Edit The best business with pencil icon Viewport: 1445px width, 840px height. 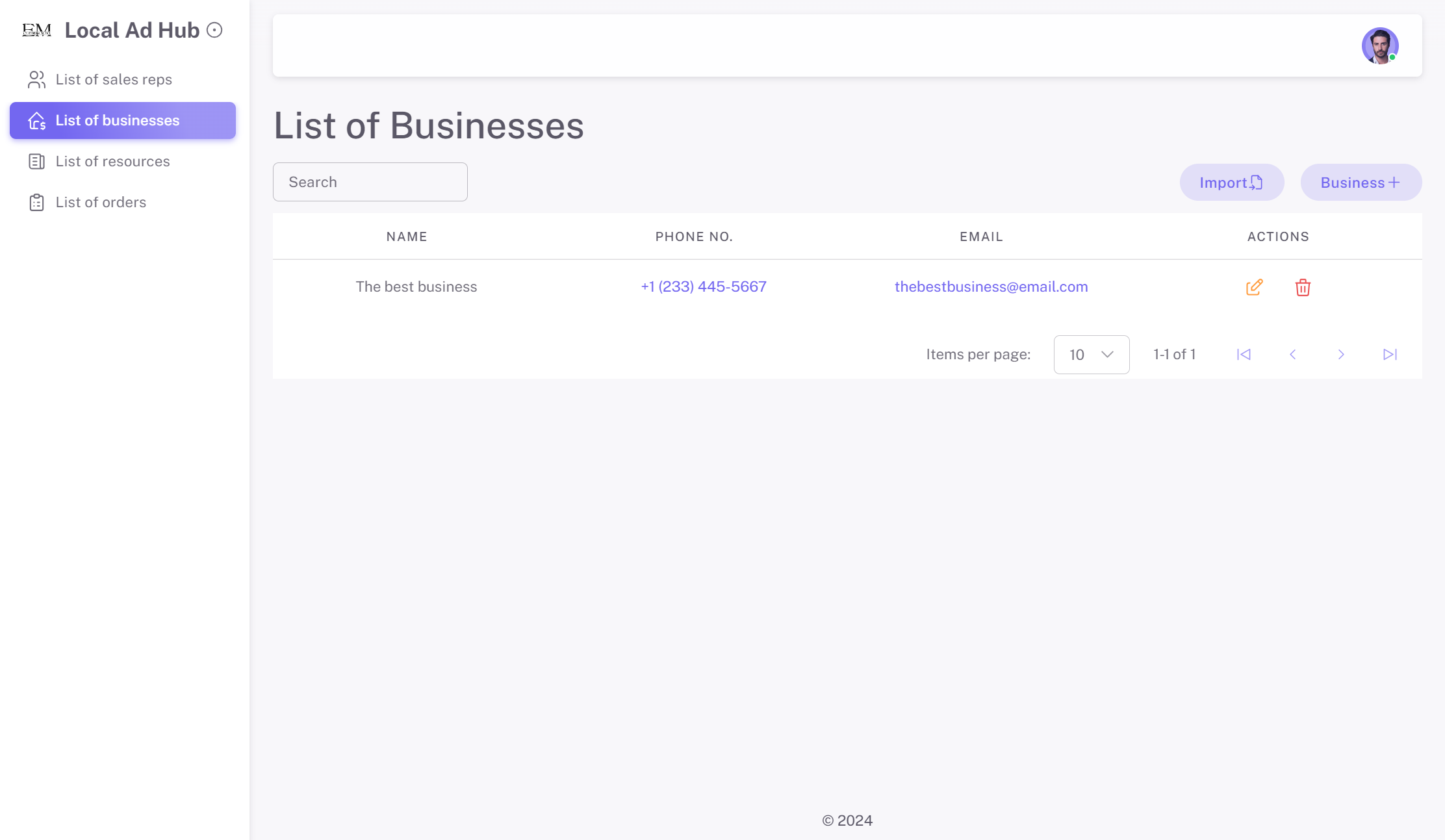(1255, 287)
